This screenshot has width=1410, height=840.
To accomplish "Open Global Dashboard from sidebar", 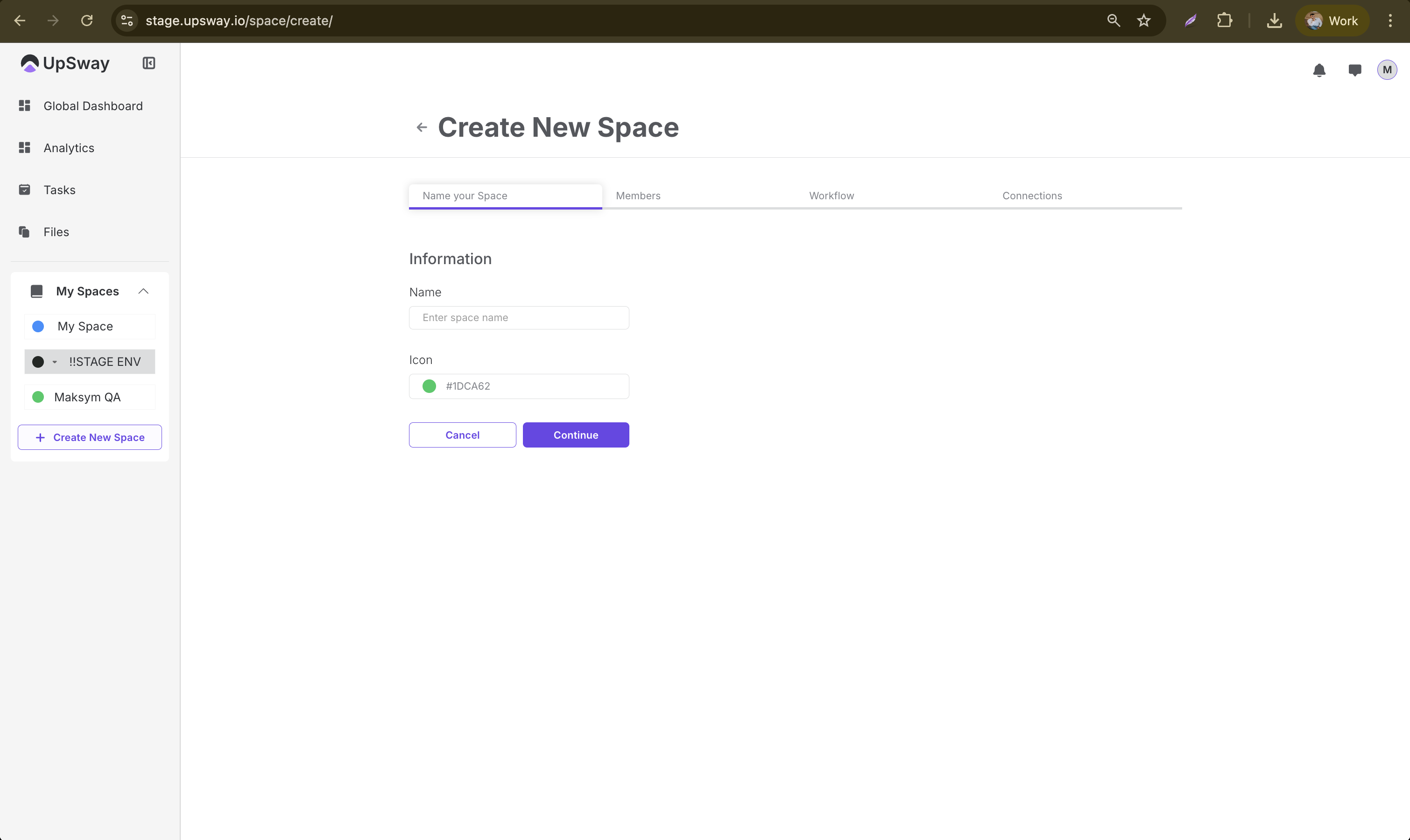I will [93, 106].
